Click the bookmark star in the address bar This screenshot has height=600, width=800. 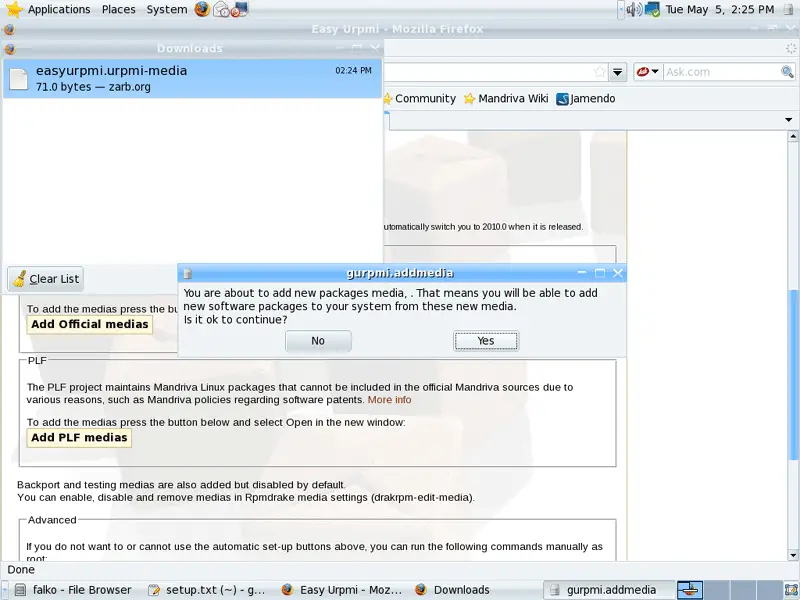pos(599,72)
